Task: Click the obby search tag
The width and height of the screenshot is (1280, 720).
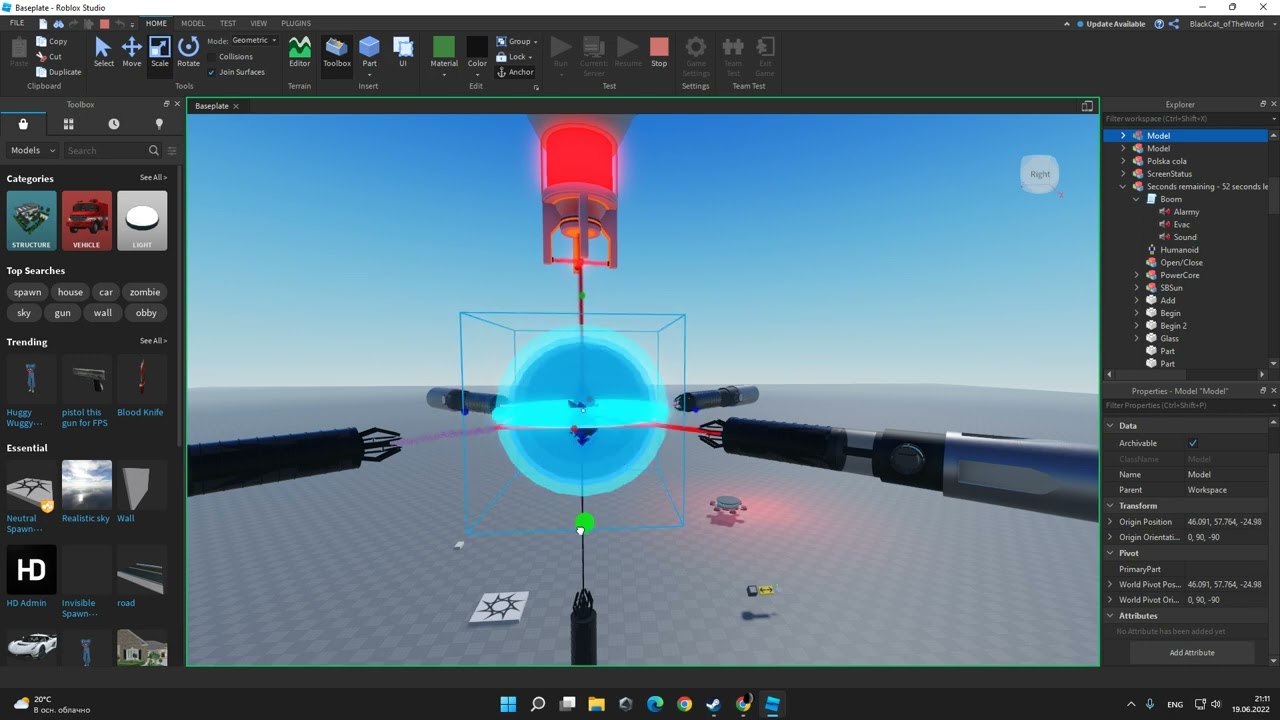Action: coord(146,313)
